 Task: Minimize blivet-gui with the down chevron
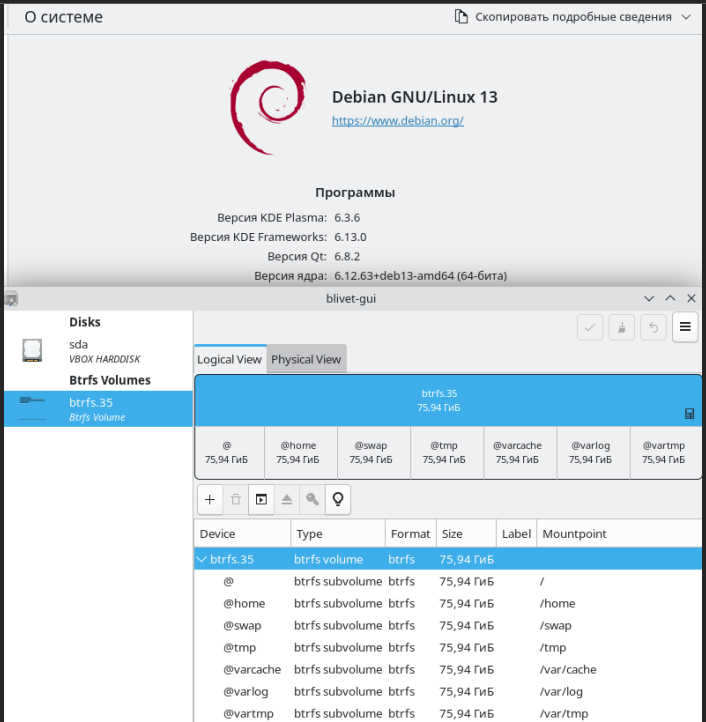(x=649, y=298)
